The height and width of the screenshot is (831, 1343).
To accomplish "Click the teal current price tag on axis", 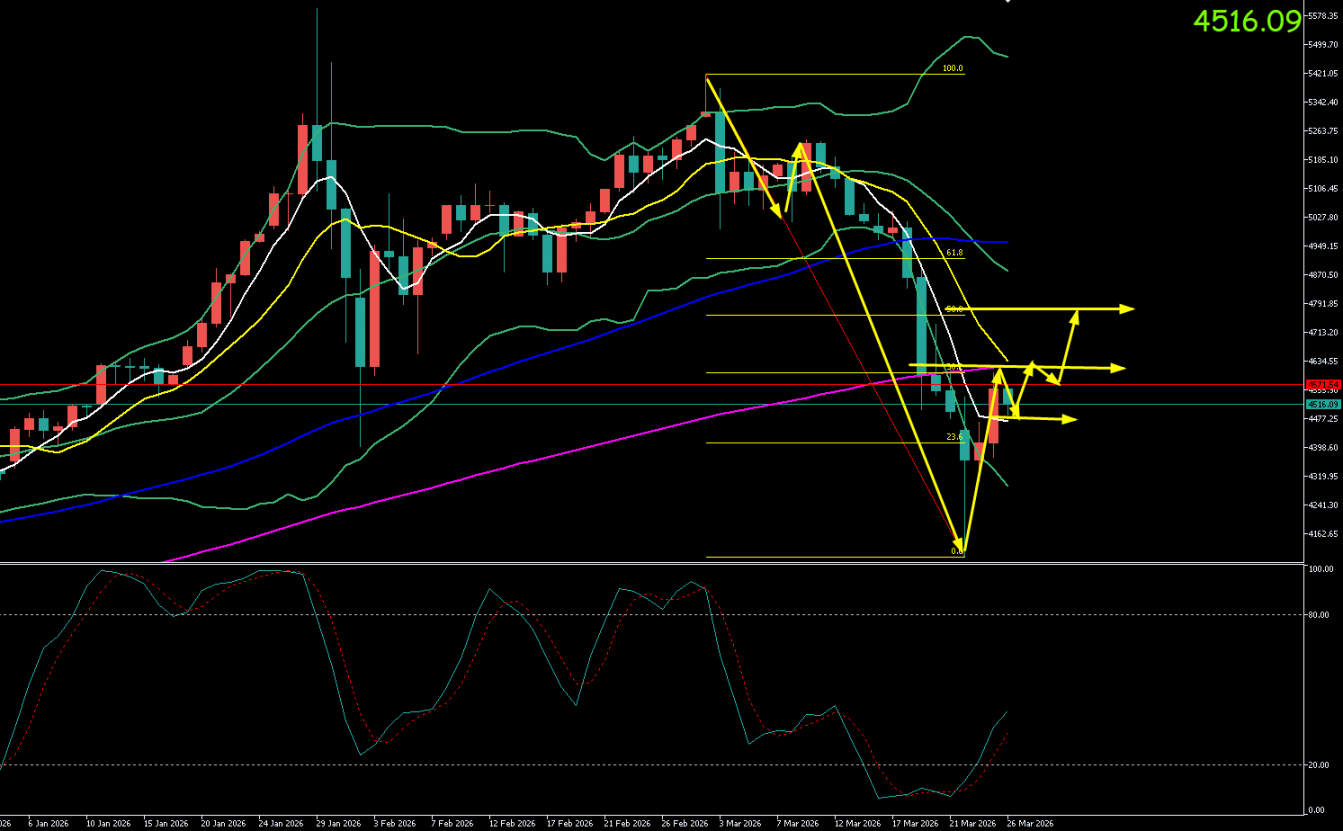I will coord(1322,404).
